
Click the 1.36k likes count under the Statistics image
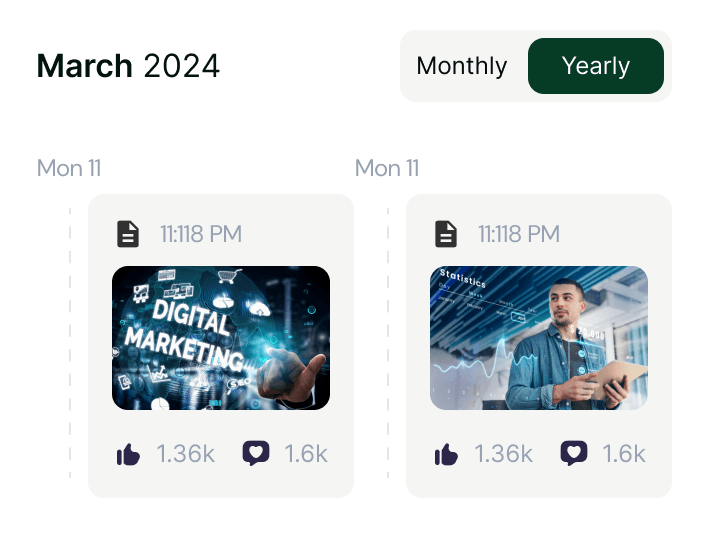pos(504,454)
